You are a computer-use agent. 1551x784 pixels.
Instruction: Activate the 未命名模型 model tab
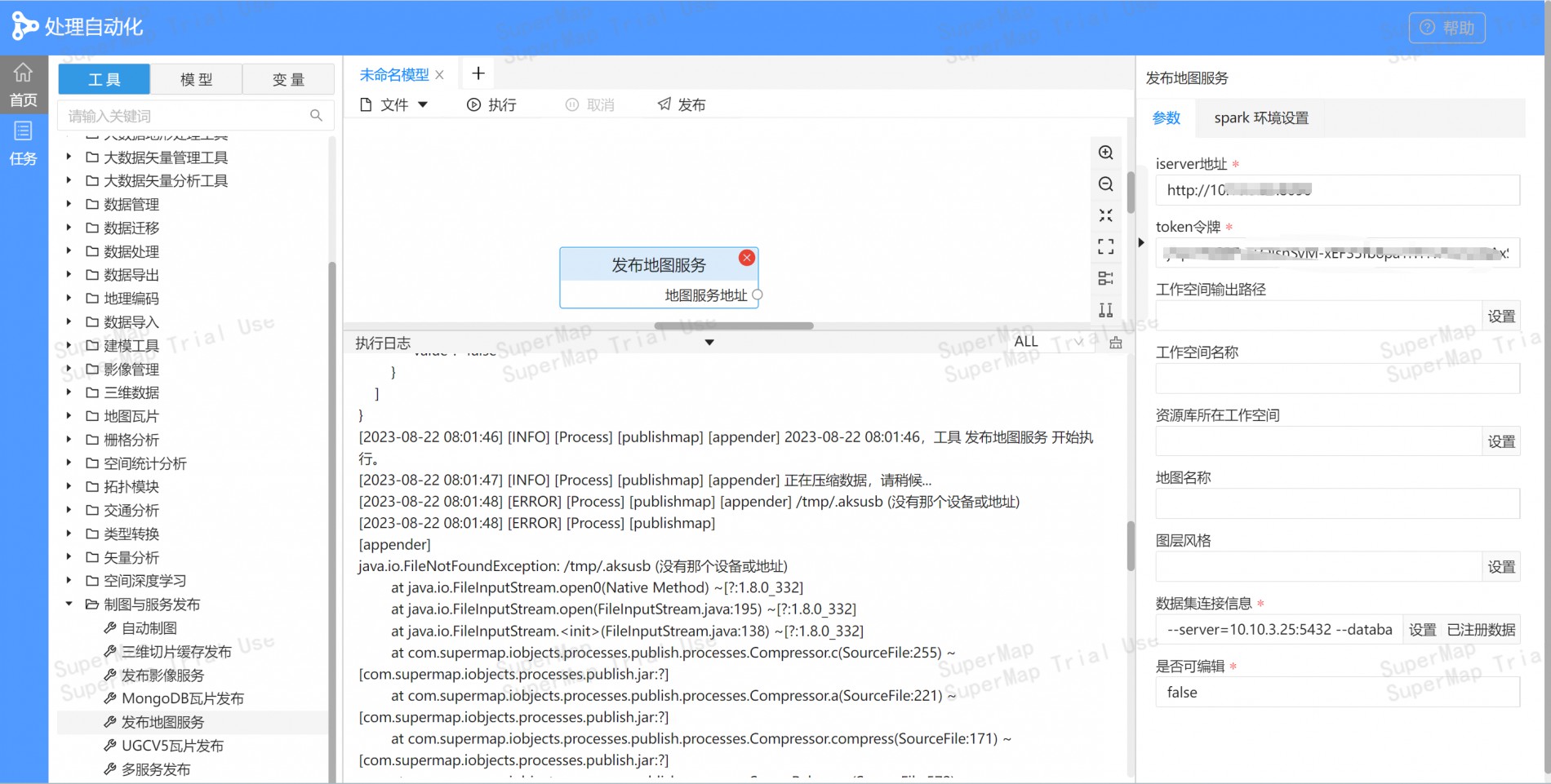click(394, 74)
